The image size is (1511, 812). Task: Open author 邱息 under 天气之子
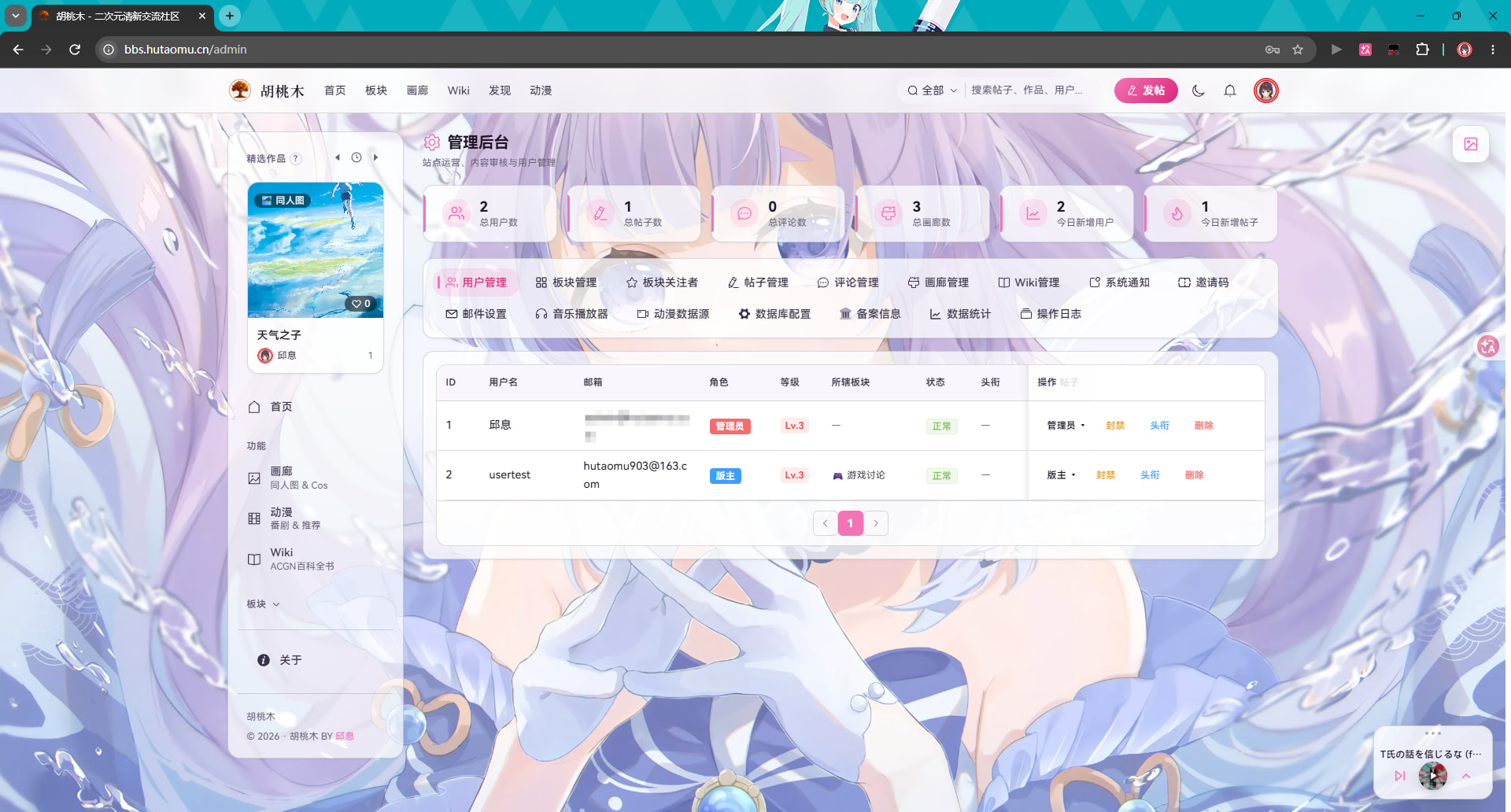point(278,356)
